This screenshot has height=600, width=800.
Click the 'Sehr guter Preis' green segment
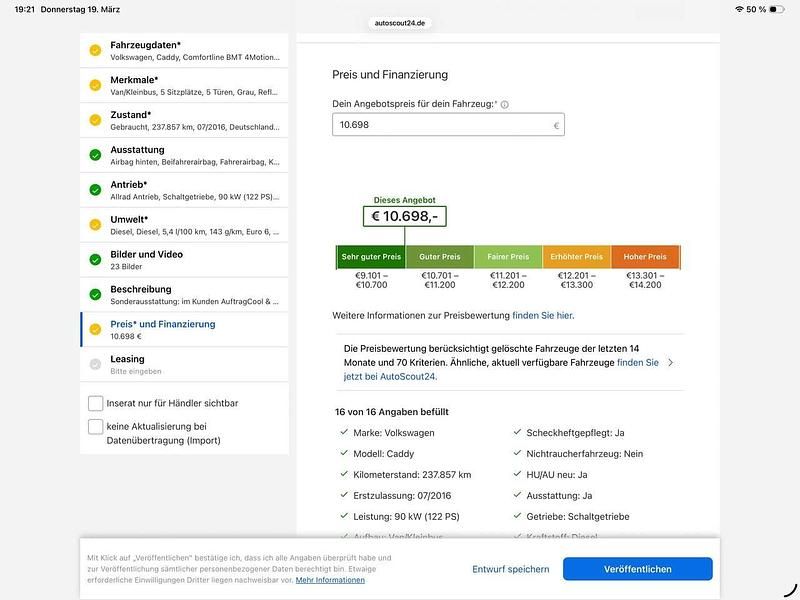tap(371, 257)
